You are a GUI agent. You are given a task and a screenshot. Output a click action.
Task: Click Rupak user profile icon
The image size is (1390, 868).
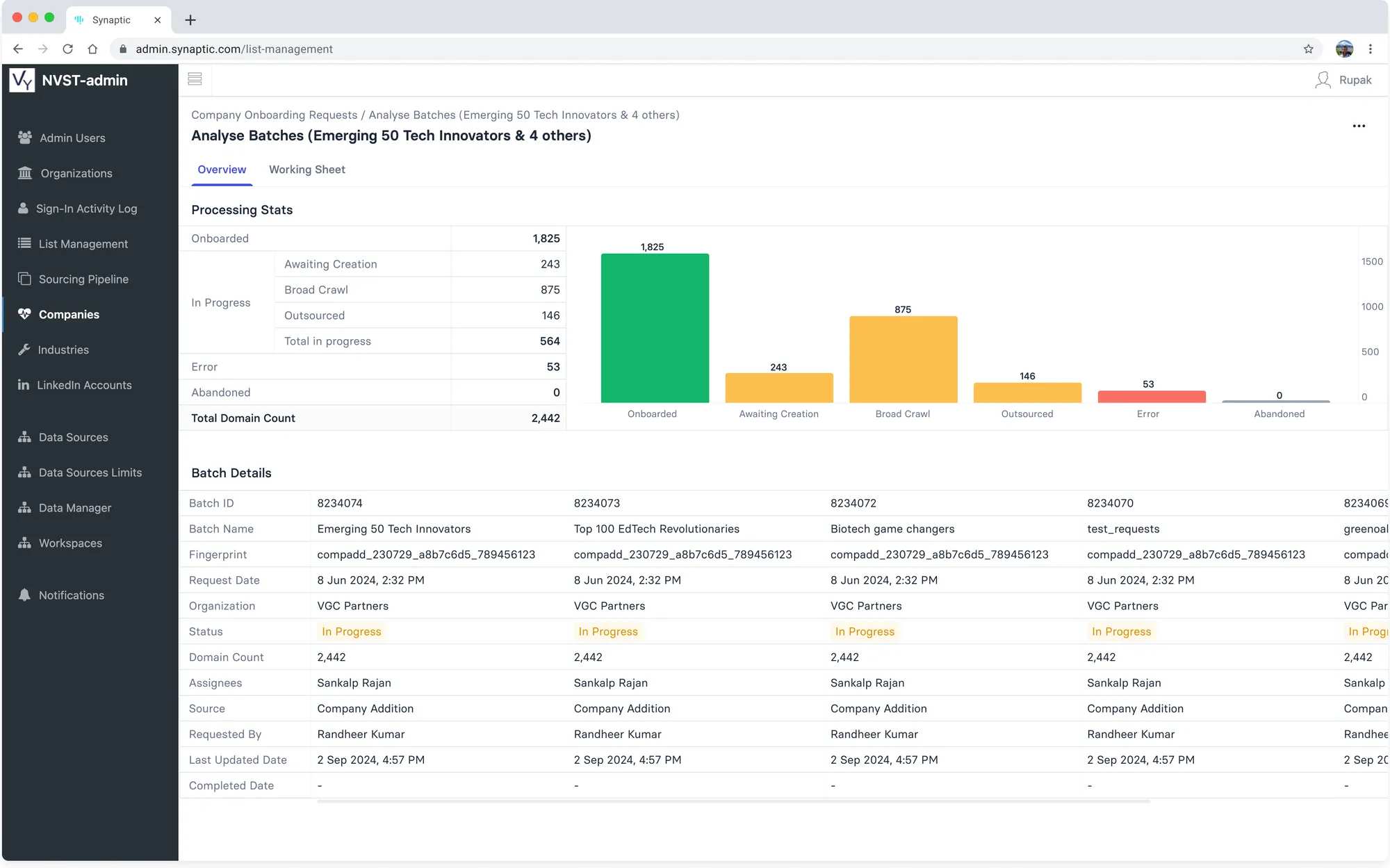pyautogui.click(x=1323, y=80)
